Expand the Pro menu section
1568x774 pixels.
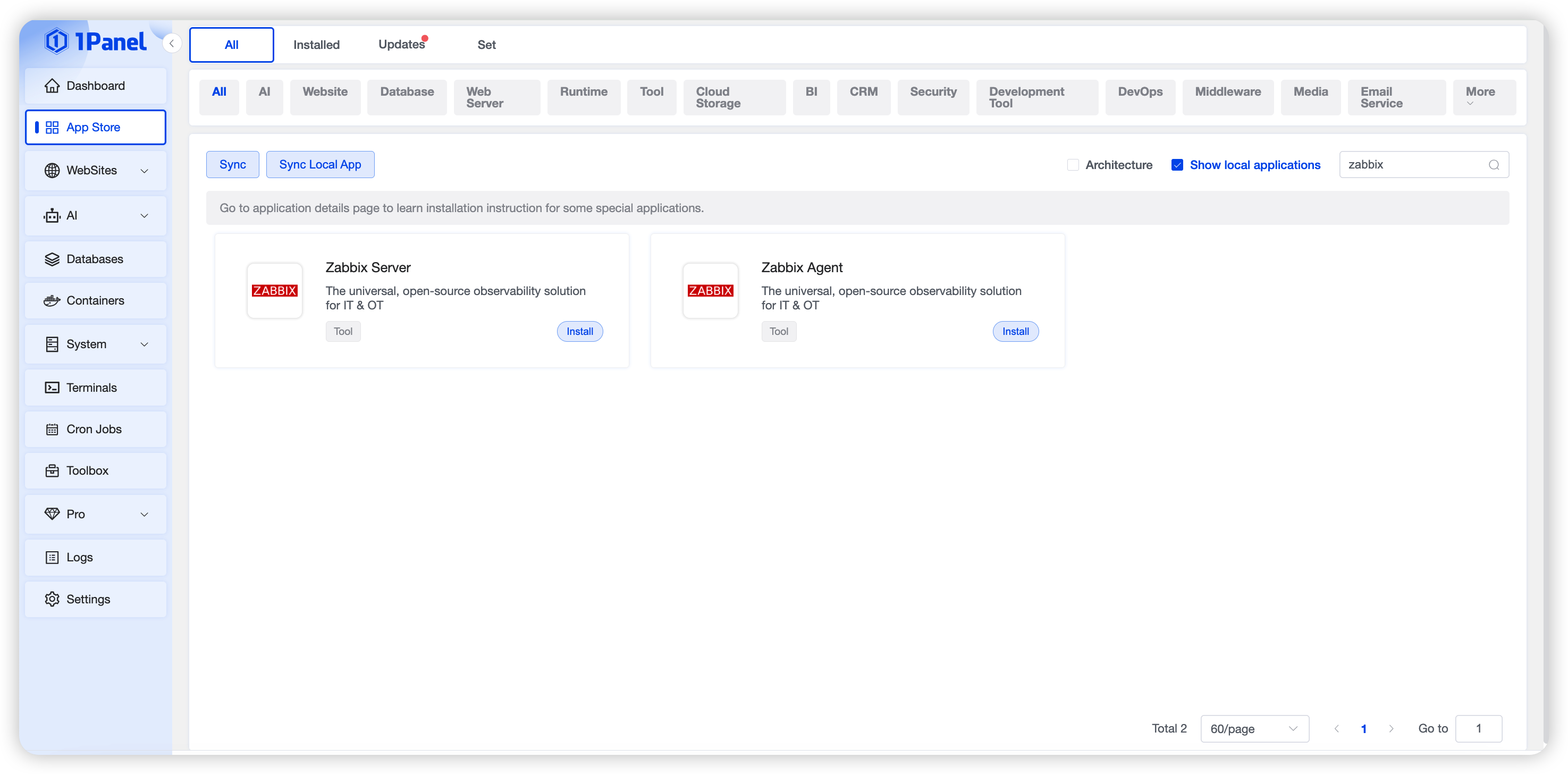[x=144, y=515]
